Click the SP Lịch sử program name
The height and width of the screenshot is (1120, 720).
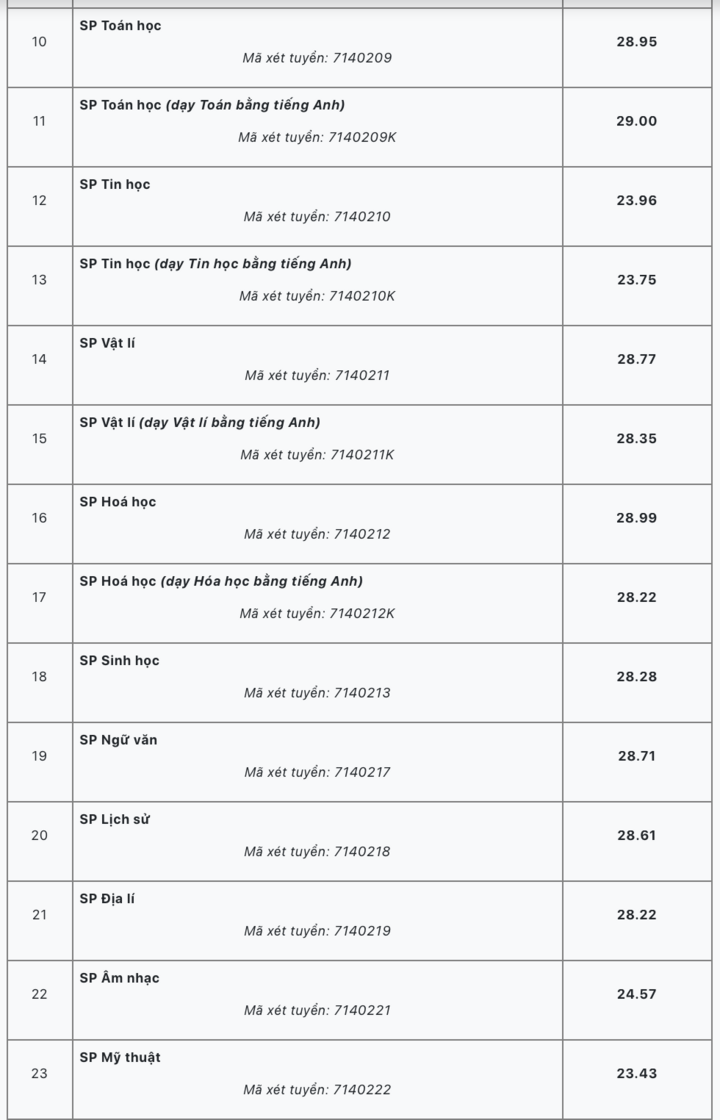click(114, 820)
